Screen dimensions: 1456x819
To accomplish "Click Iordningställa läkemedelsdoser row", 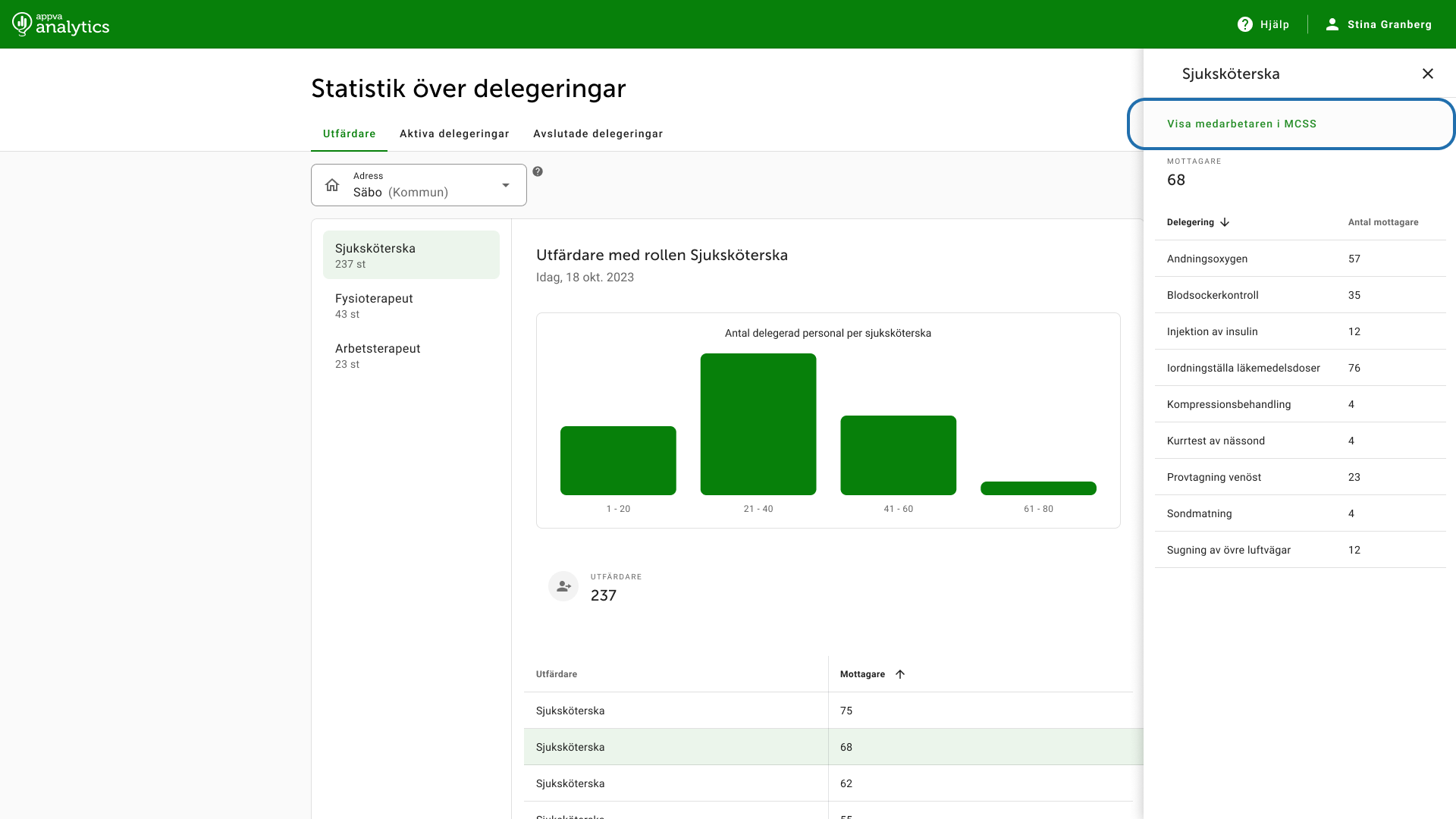I will 1300,368.
